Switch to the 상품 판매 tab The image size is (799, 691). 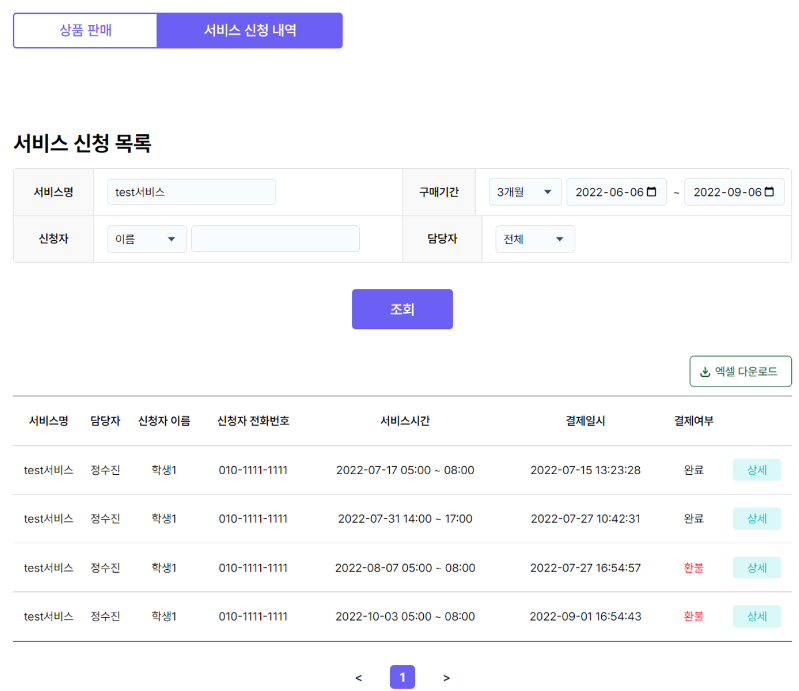click(86, 30)
